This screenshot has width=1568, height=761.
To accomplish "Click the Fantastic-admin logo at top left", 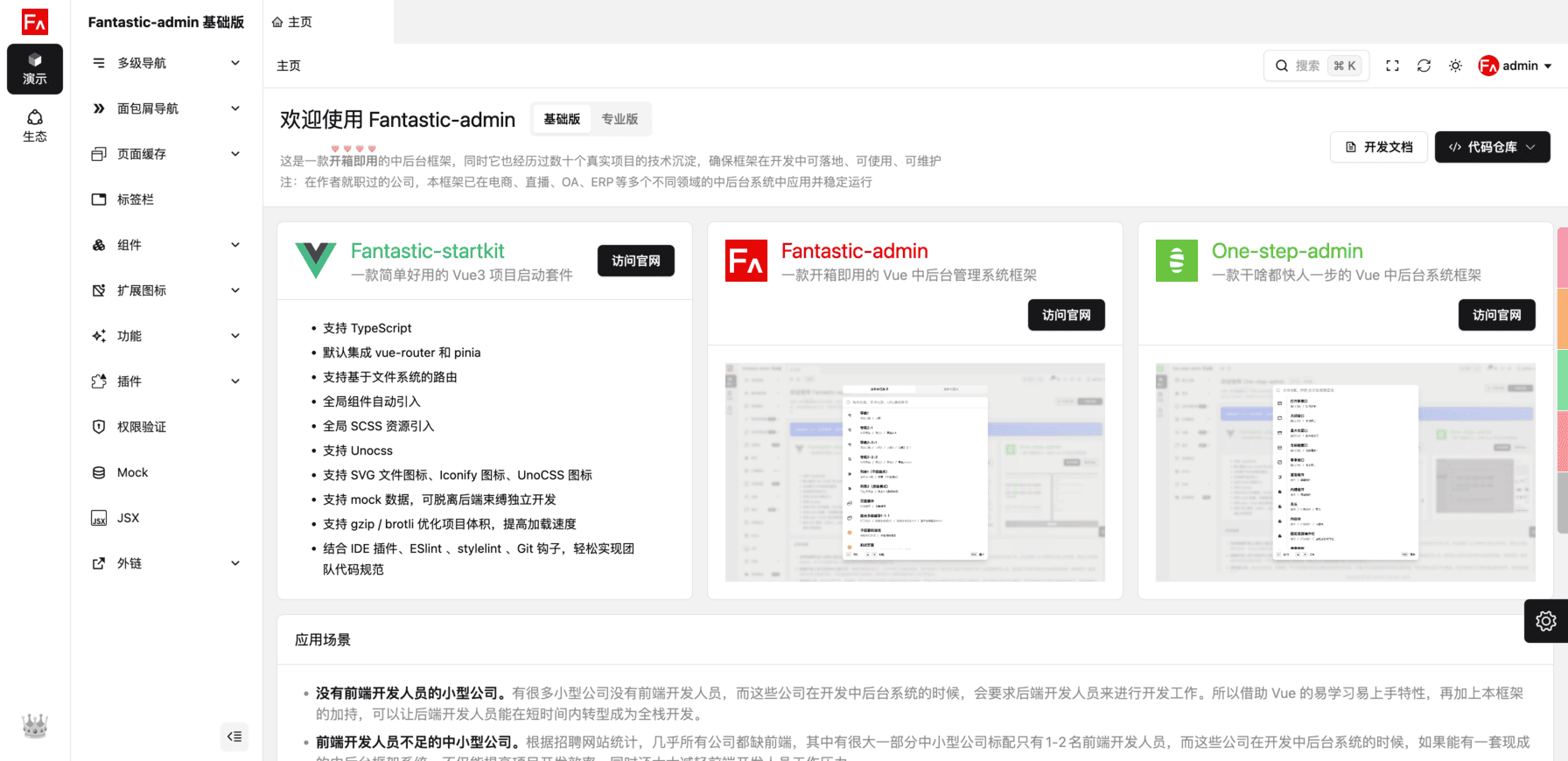I will click(x=35, y=22).
